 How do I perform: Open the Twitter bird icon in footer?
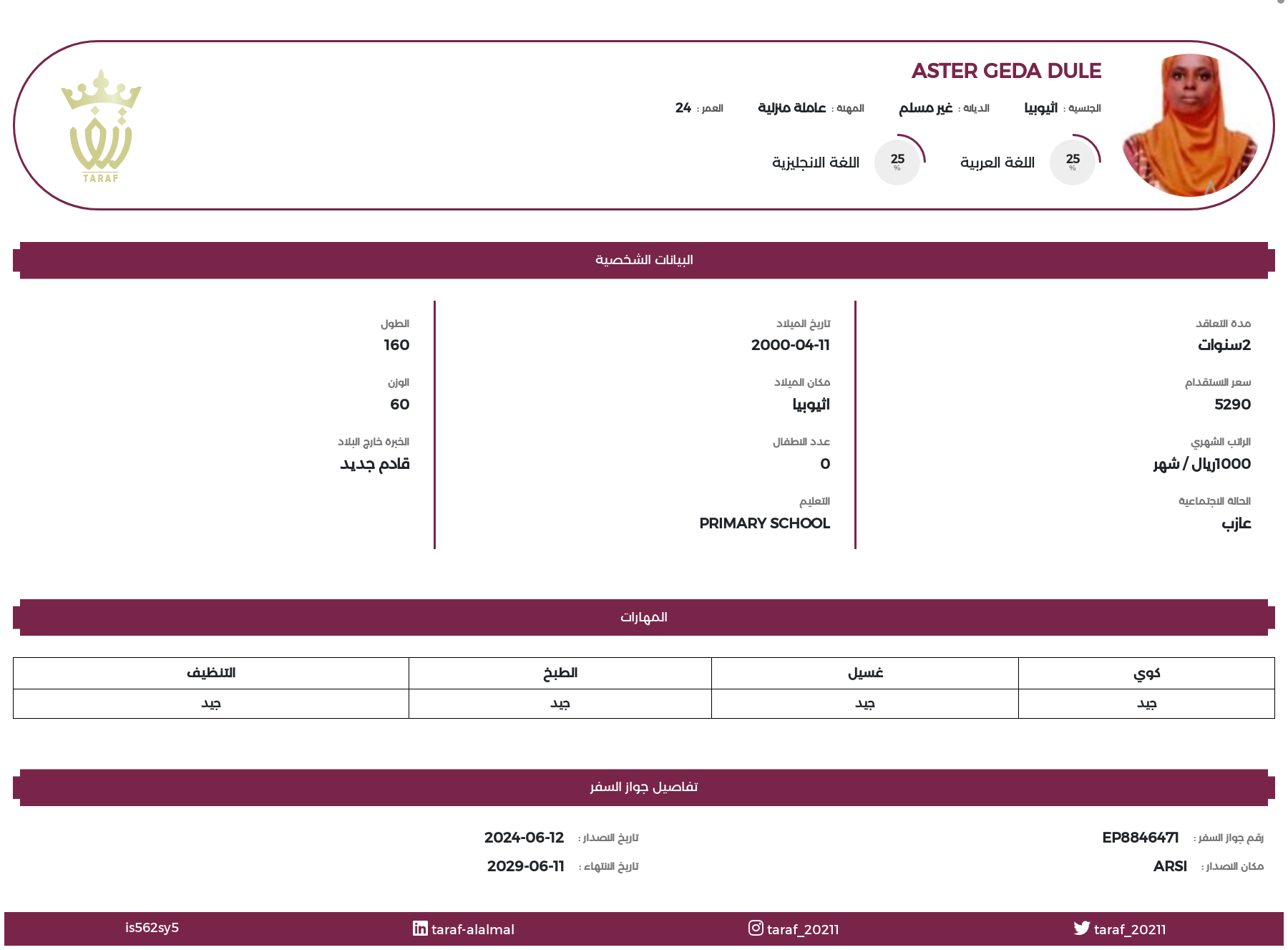[x=1081, y=929]
